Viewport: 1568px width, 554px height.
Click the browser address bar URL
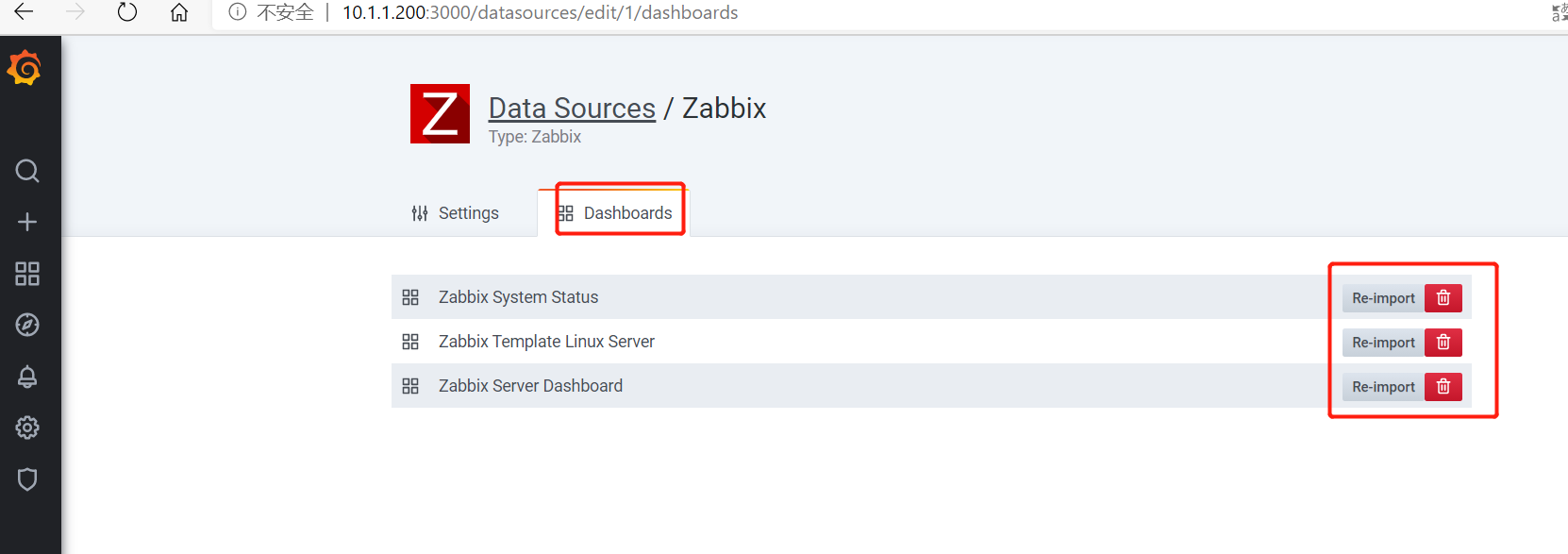pyautogui.click(x=540, y=12)
